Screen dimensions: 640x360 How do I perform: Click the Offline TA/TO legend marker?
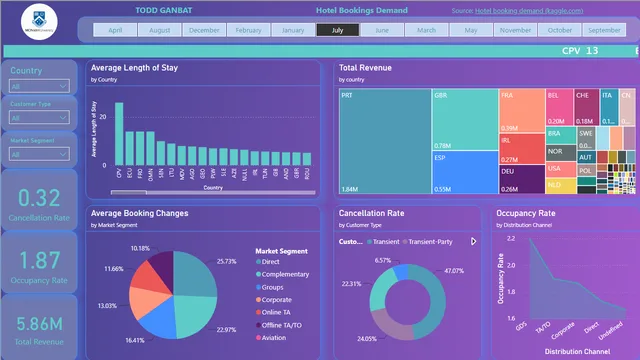(258, 325)
